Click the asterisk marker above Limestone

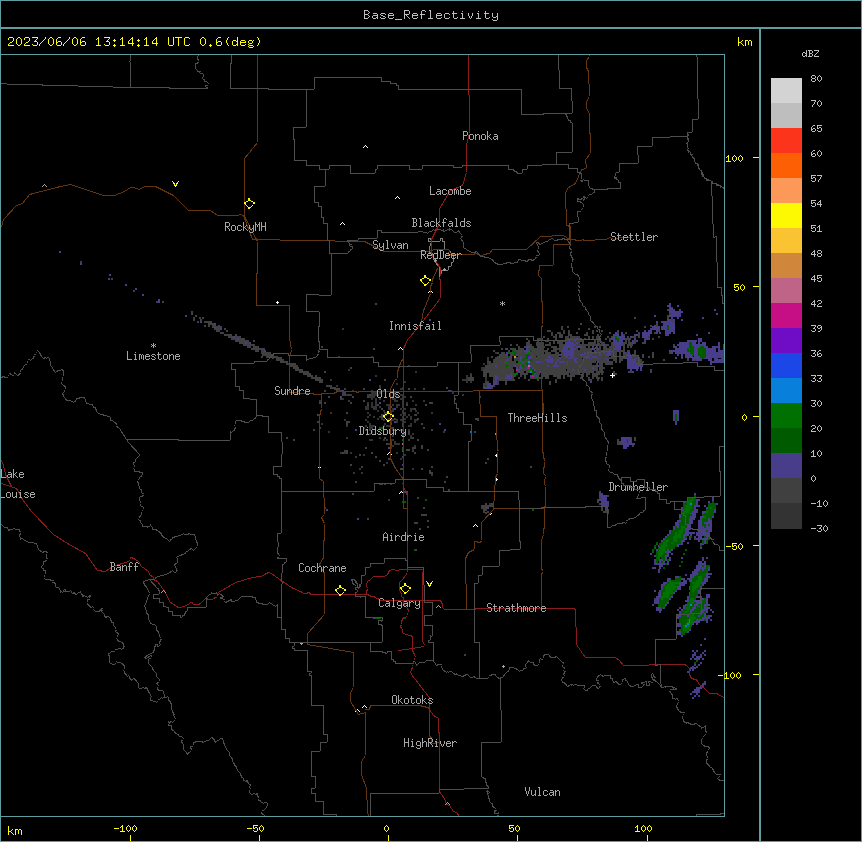point(153,346)
